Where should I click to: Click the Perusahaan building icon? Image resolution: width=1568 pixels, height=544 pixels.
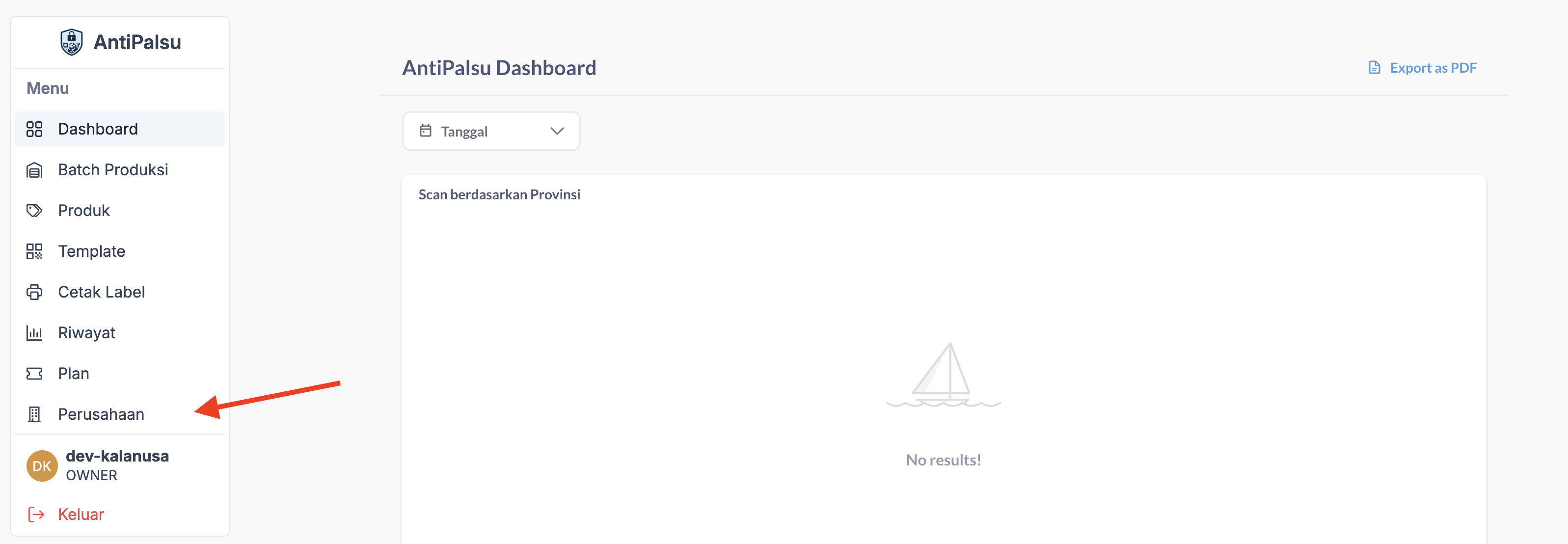(34, 414)
